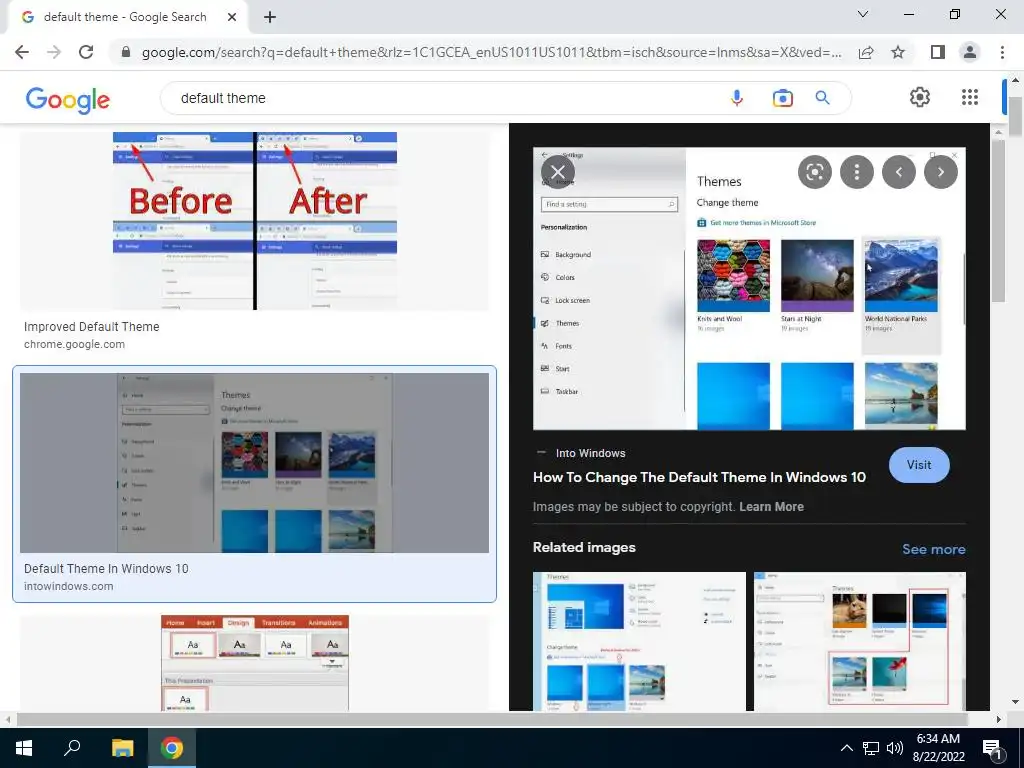Reload the current page

tap(86, 52)
